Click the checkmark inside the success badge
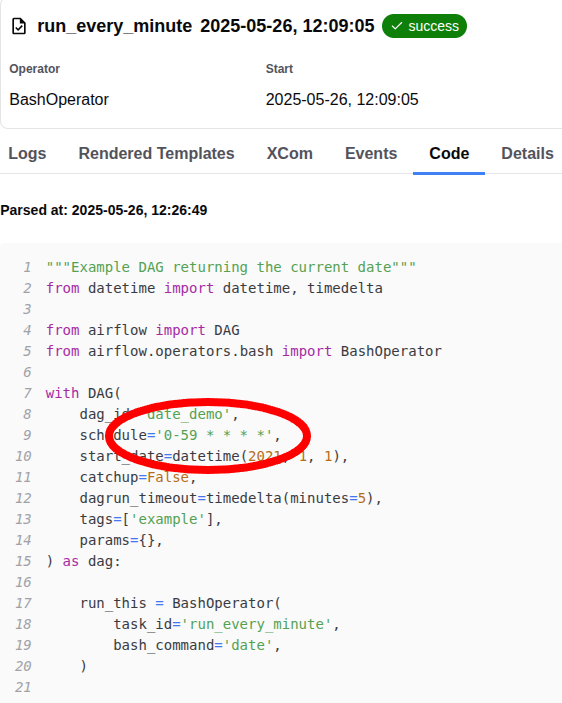562x703 pixels. 397,26
